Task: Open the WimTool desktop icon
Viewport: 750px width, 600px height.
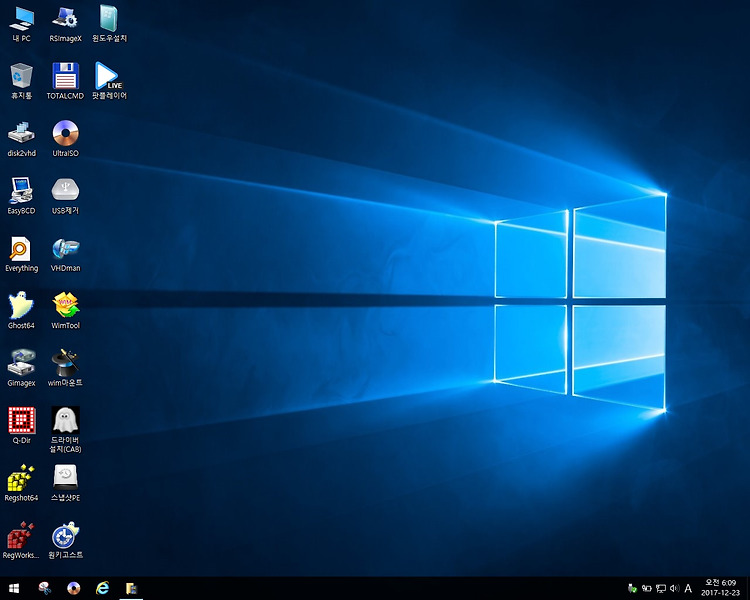Action: (66, 311)
